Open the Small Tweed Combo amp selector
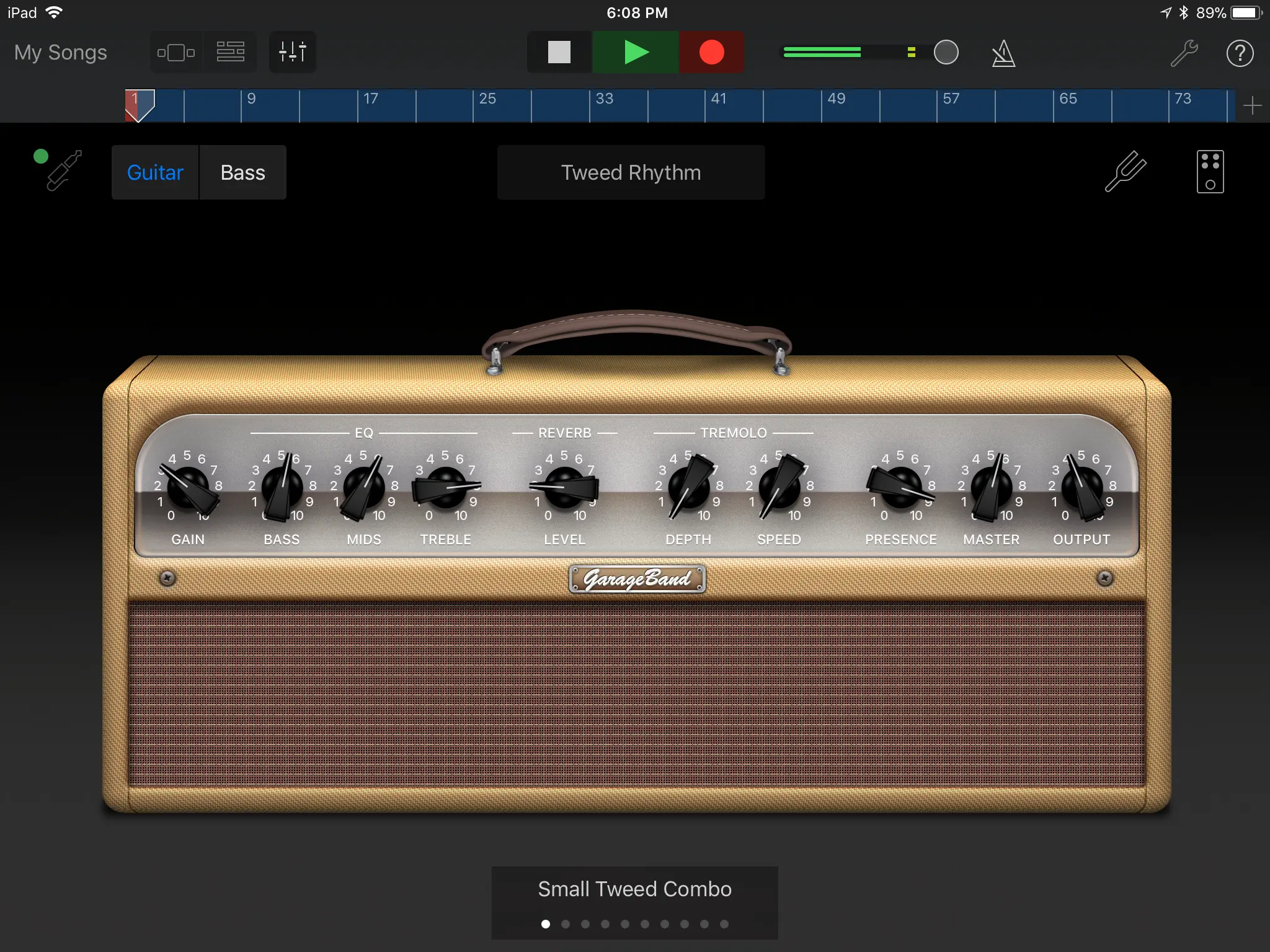 click(634, 889)
